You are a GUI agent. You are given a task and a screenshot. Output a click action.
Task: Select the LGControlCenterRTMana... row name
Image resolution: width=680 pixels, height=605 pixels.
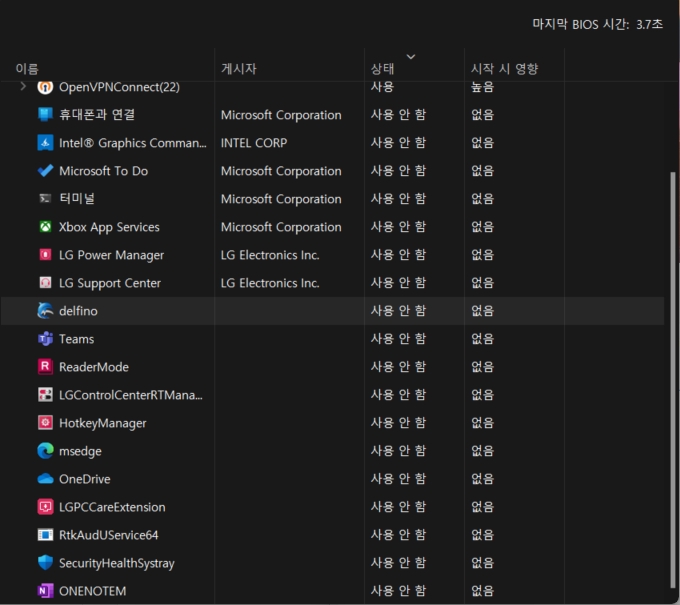pyautogui.click(x=131, y=395)
